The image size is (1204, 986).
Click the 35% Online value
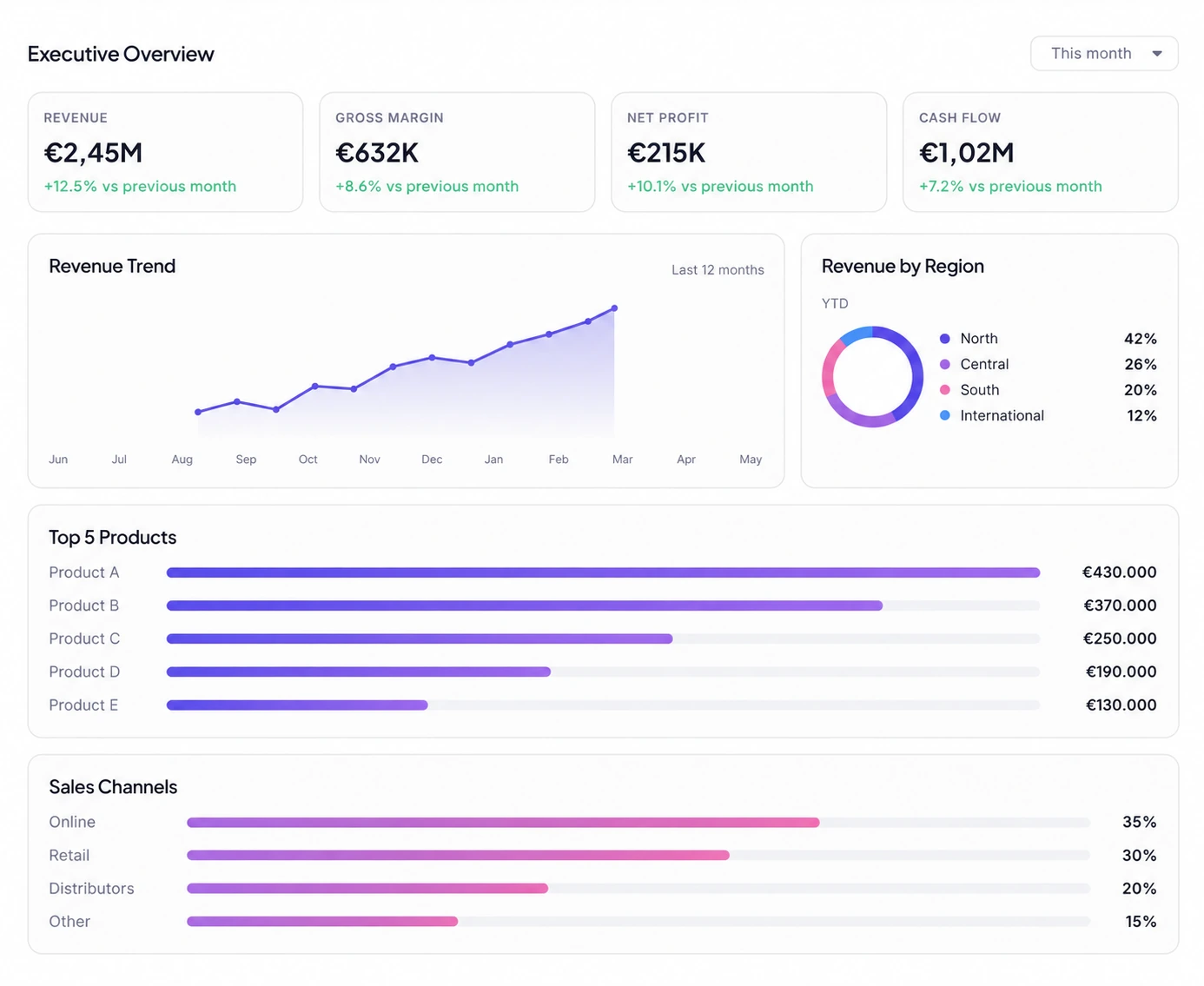(1140, 822)
